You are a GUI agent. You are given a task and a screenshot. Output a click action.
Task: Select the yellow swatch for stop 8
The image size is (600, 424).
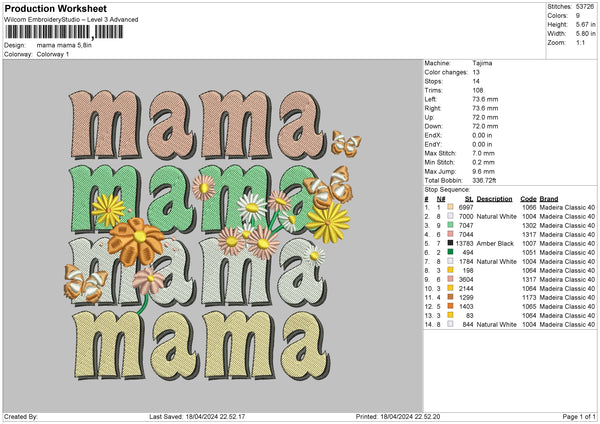point(450,270)
